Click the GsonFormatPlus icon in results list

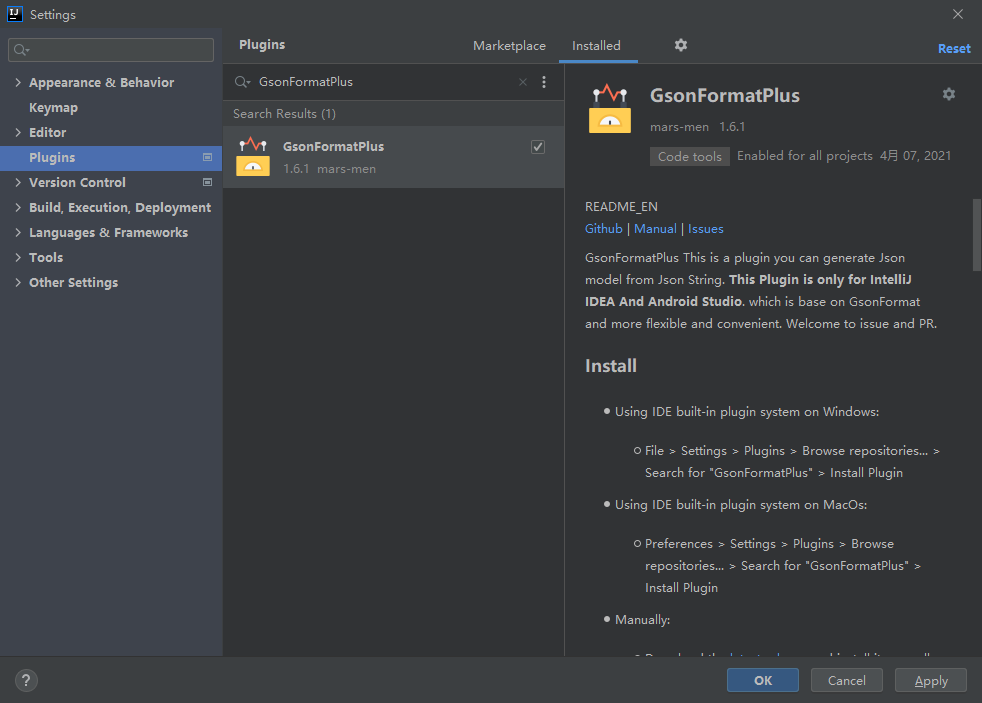tap(253, 157)
